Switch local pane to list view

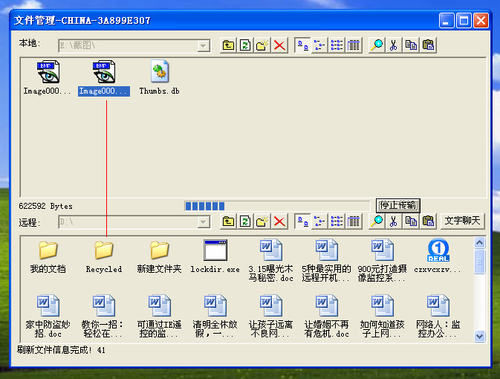pos(337,45)
